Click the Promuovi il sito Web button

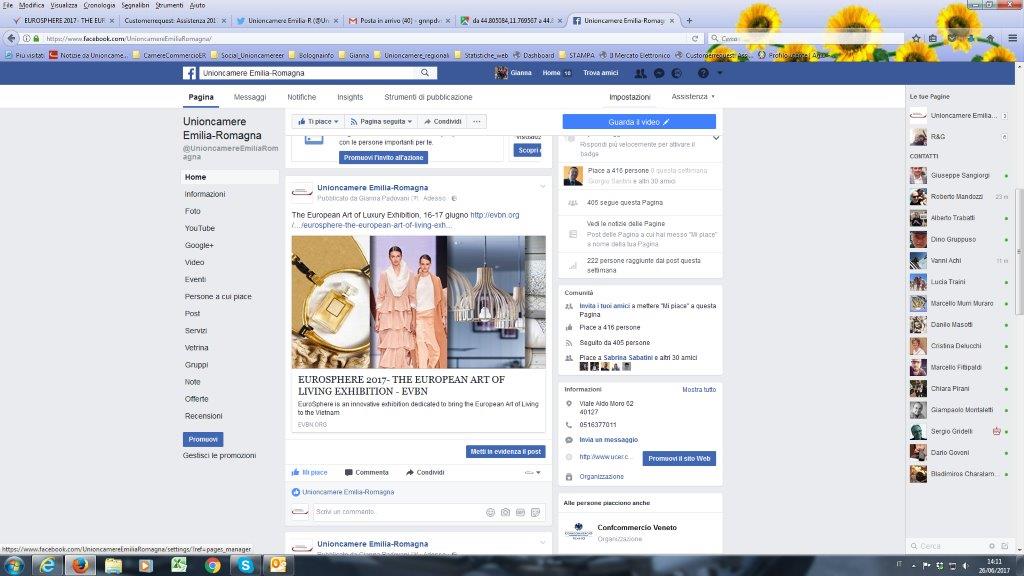pyautogui.click(x=679, y=458)
